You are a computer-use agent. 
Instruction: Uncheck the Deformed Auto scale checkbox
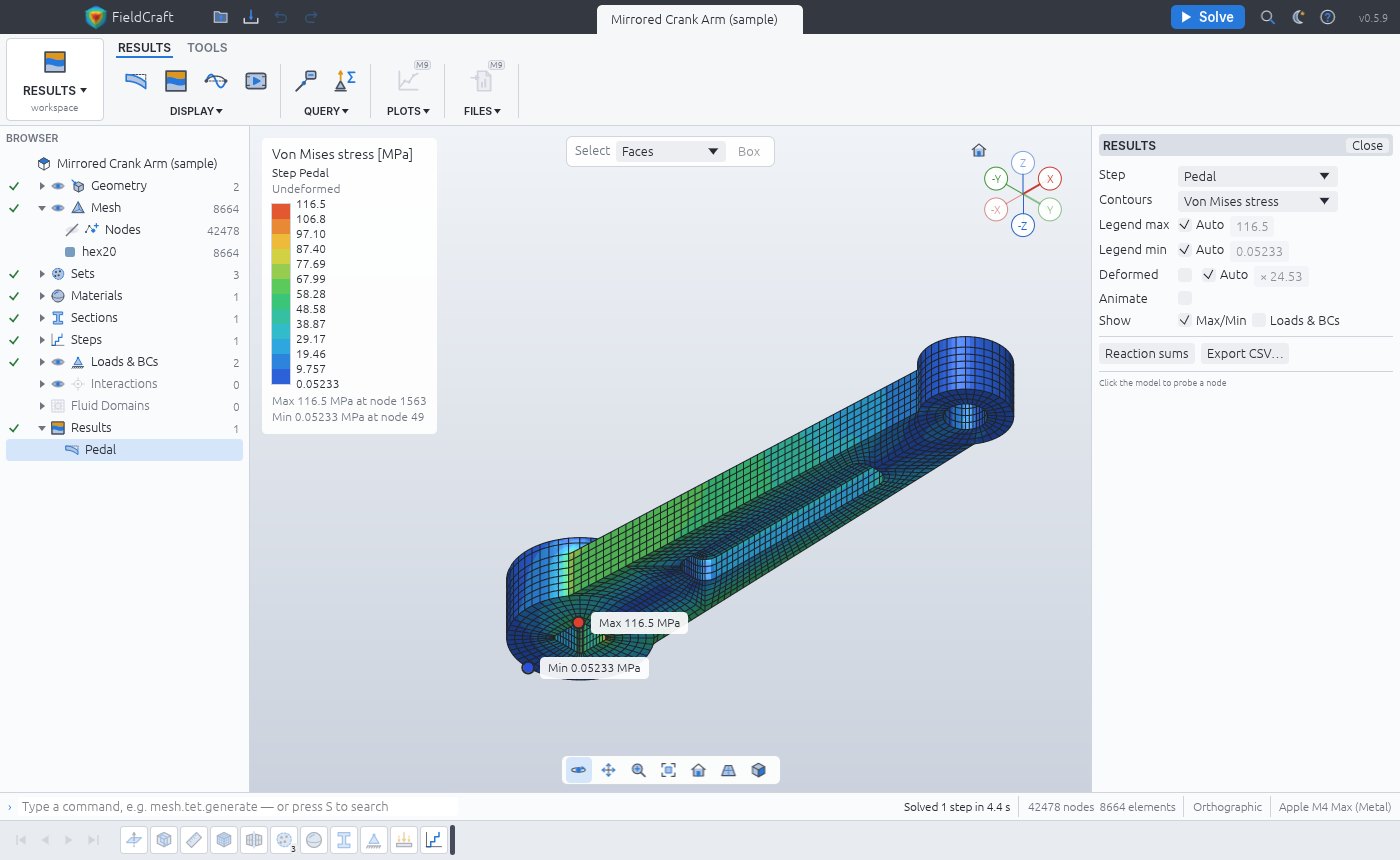[x=1209, y=275]
